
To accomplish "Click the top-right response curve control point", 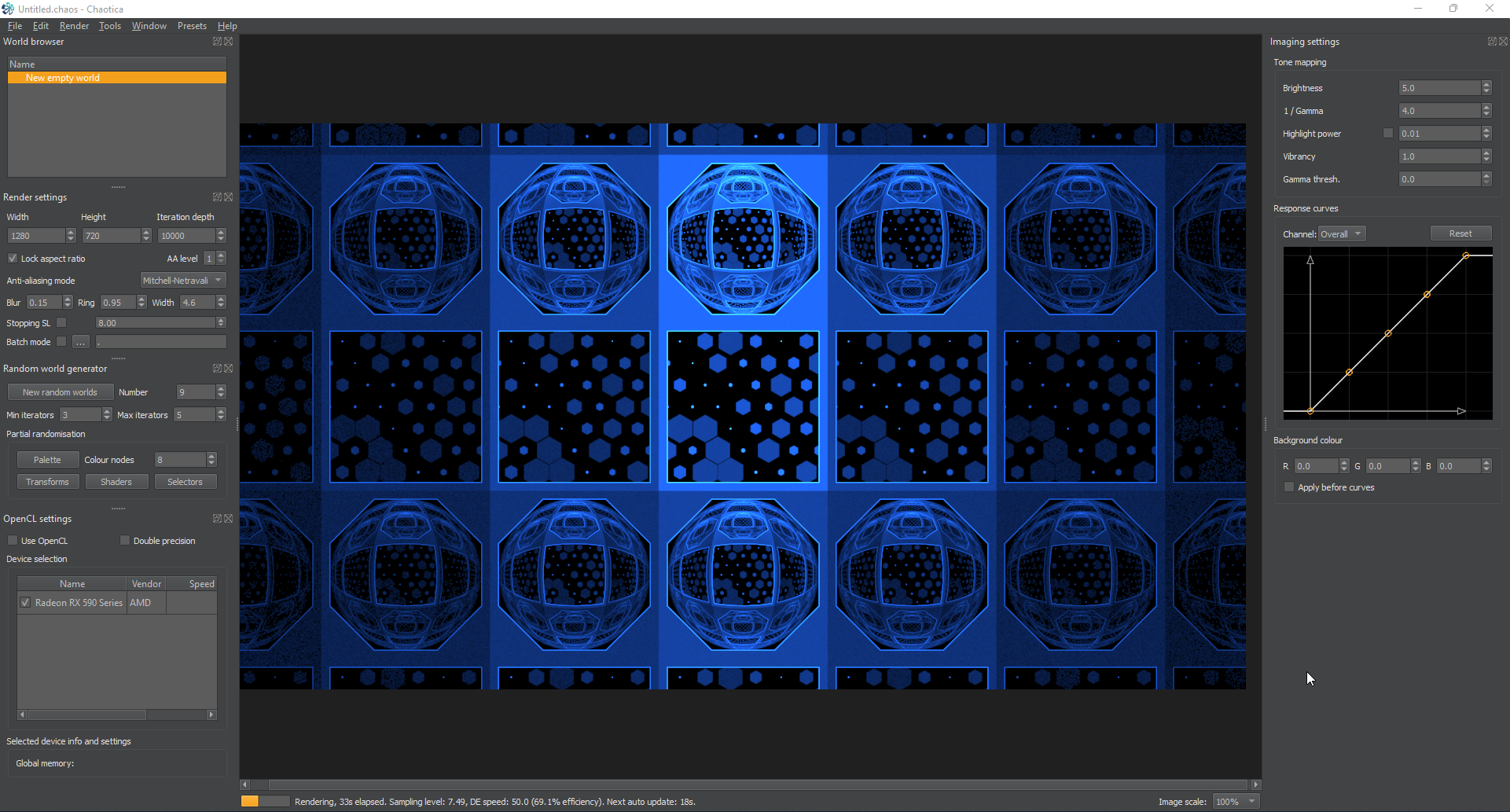I will [1466, 256].
